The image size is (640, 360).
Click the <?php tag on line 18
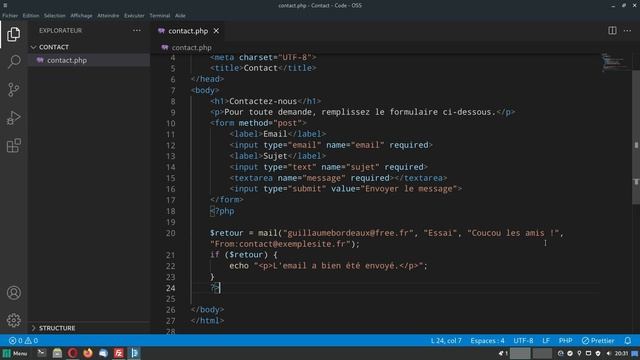coord(222,211)
